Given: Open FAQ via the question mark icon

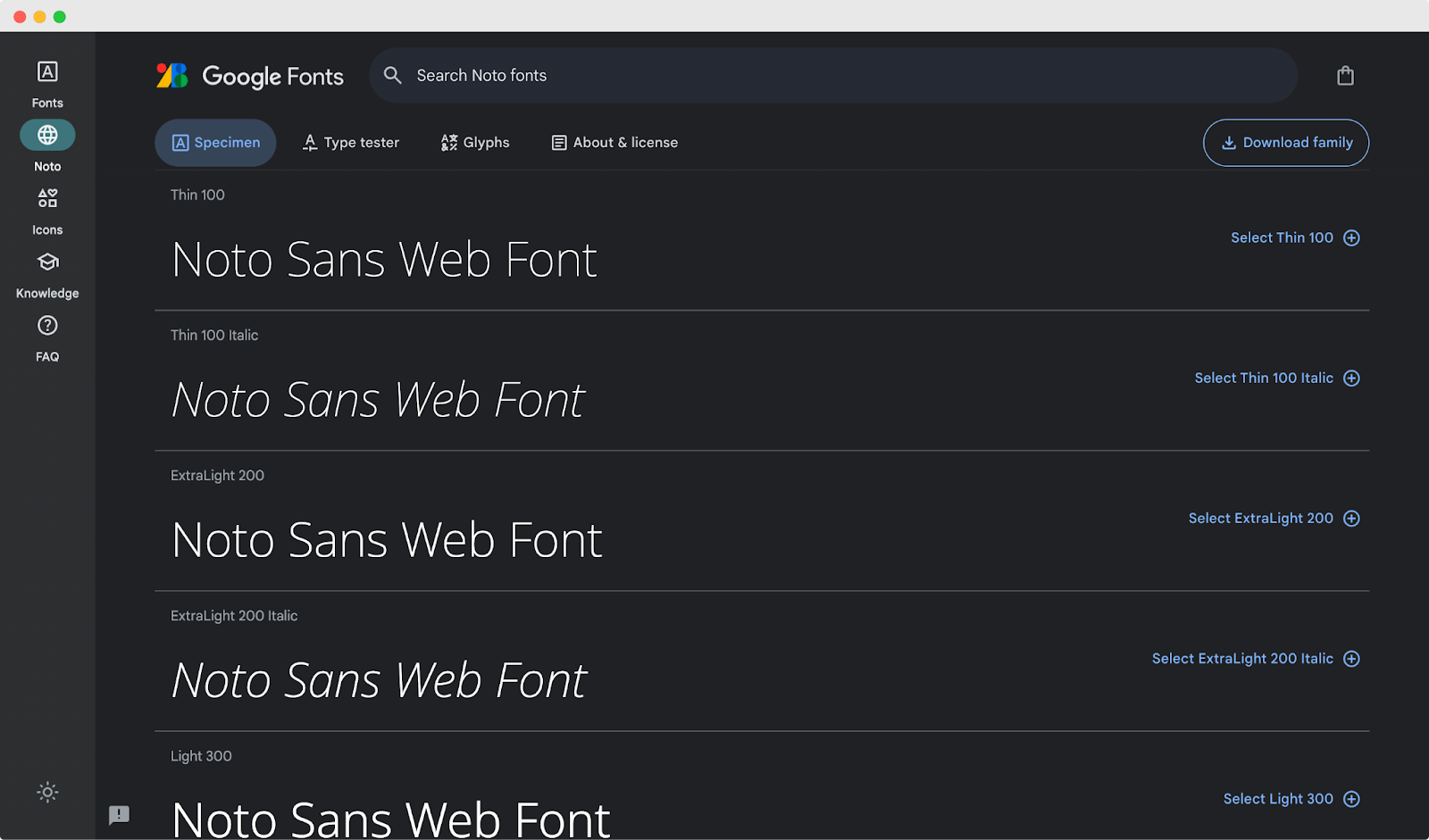Looking at the screenshot, I should coord(46,325).
